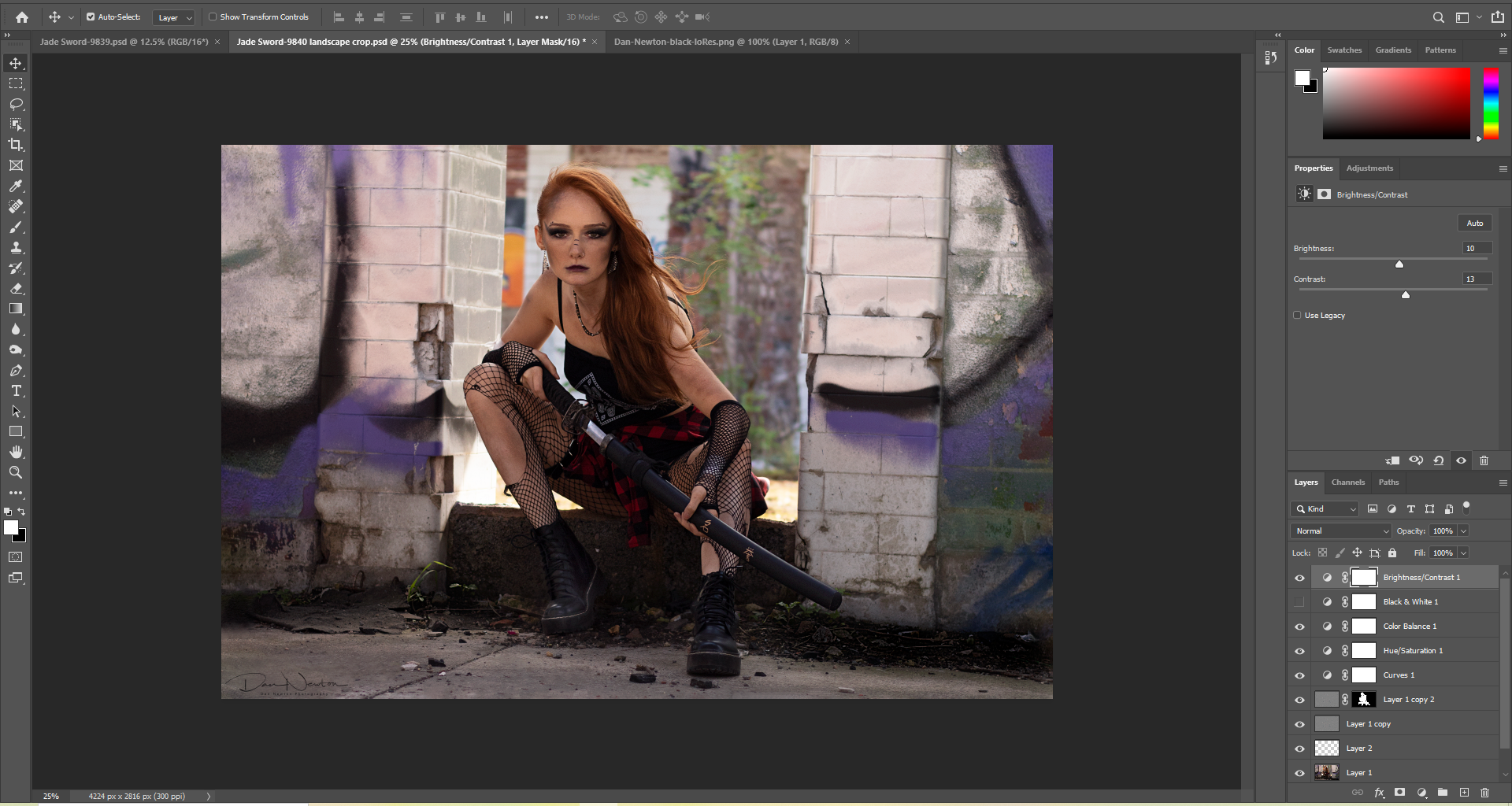
Task: Select the Object Selection tool
Action: pos(16,124)
